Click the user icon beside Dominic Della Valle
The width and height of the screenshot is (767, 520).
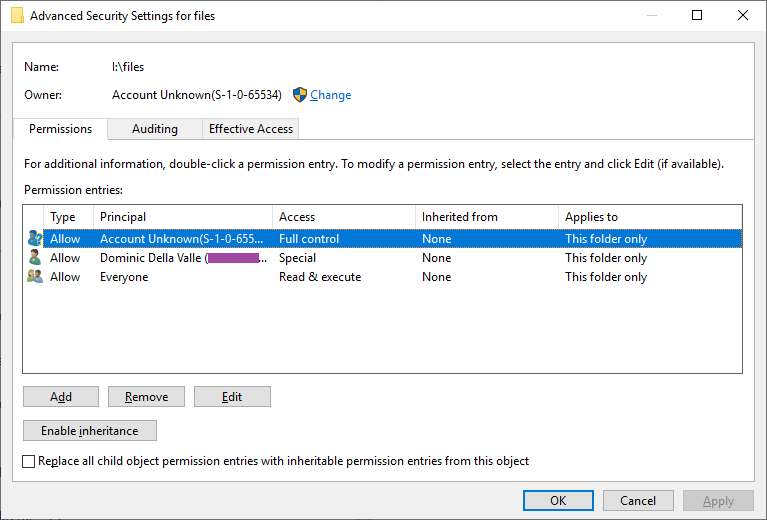(35, 257)
